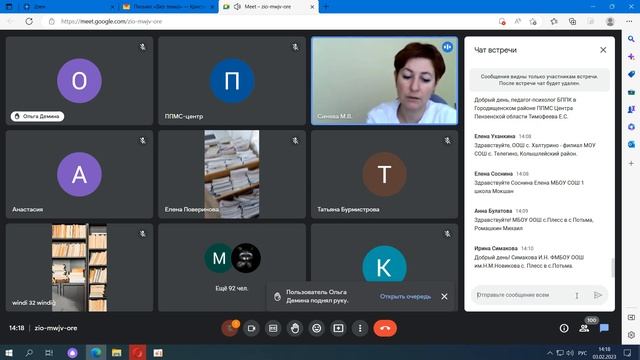Open the Edge sidebar Outlook icon
The height and width of the screenshot is (360, 640).
pyautogui.click(x=631, y=144)
